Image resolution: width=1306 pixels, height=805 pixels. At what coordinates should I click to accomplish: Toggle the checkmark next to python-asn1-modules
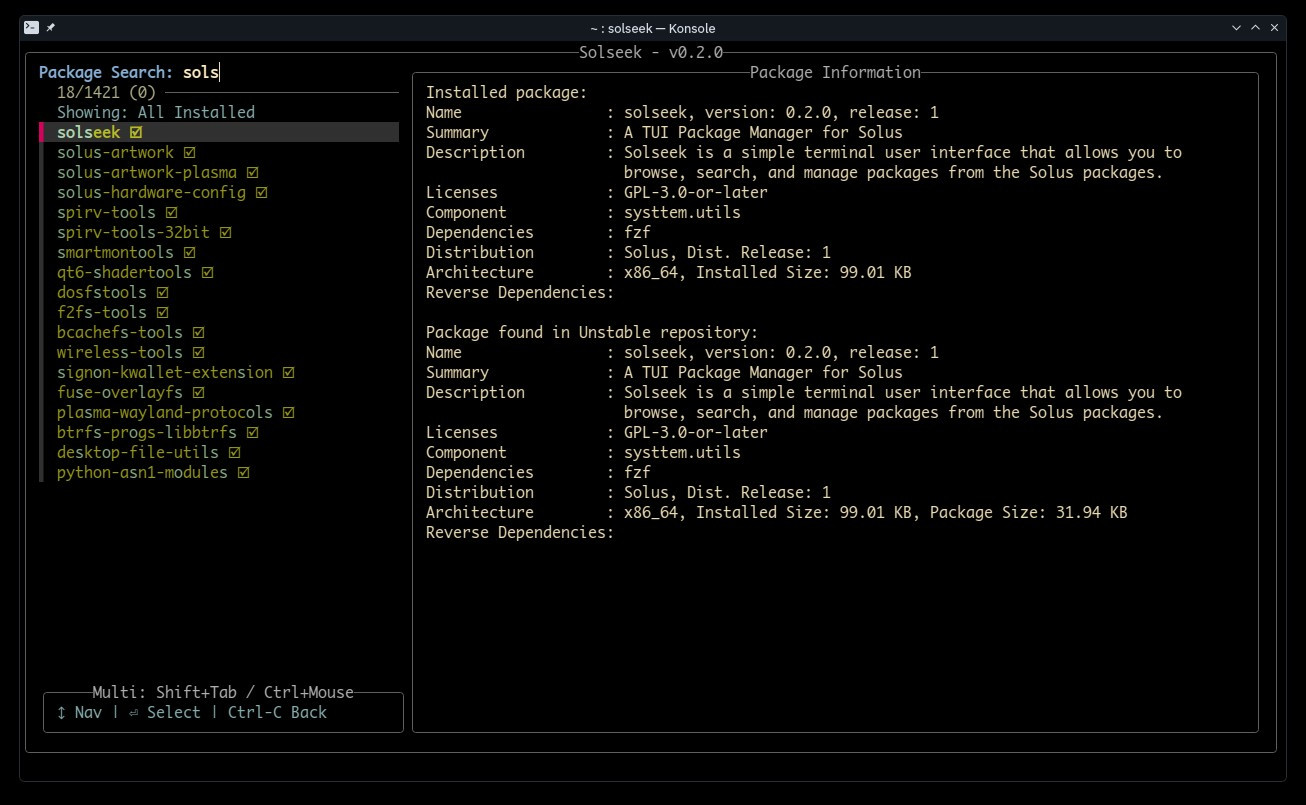click(244, 472)
